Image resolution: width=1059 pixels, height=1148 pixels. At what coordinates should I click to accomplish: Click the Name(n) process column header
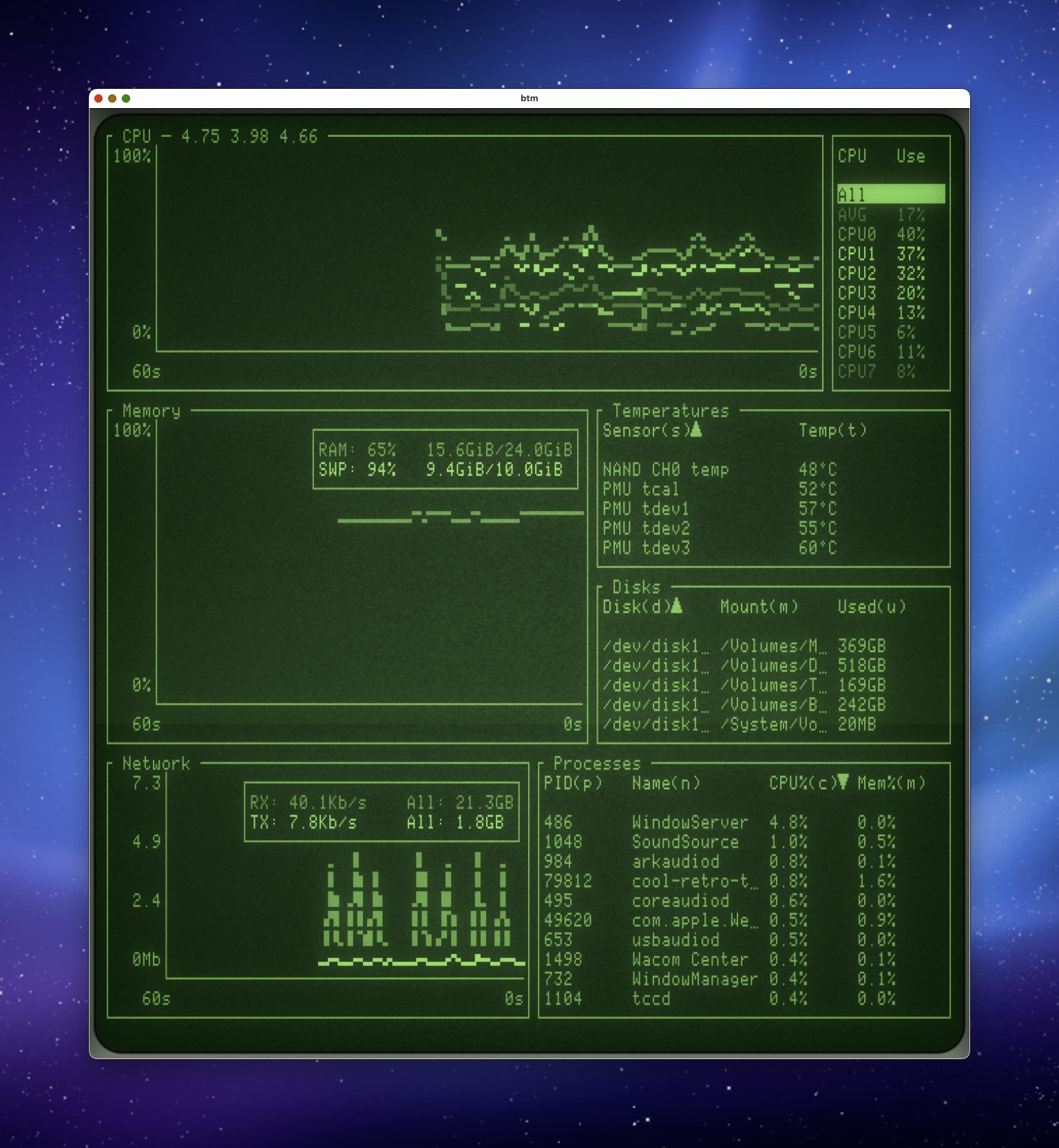point(666,783)
